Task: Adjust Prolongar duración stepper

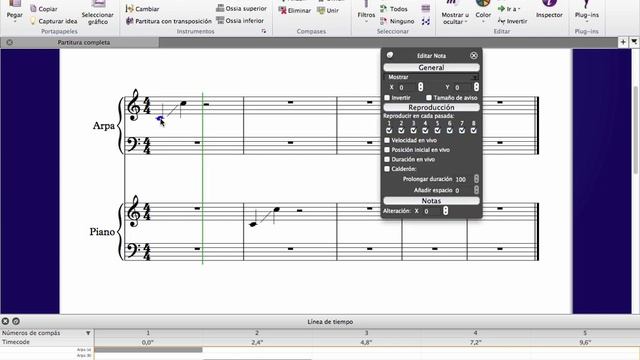Action: click(x=476, y=179)
